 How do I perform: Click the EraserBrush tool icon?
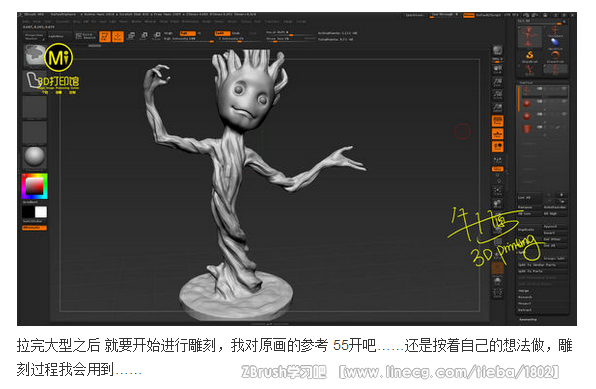click(x=555, y=56)
